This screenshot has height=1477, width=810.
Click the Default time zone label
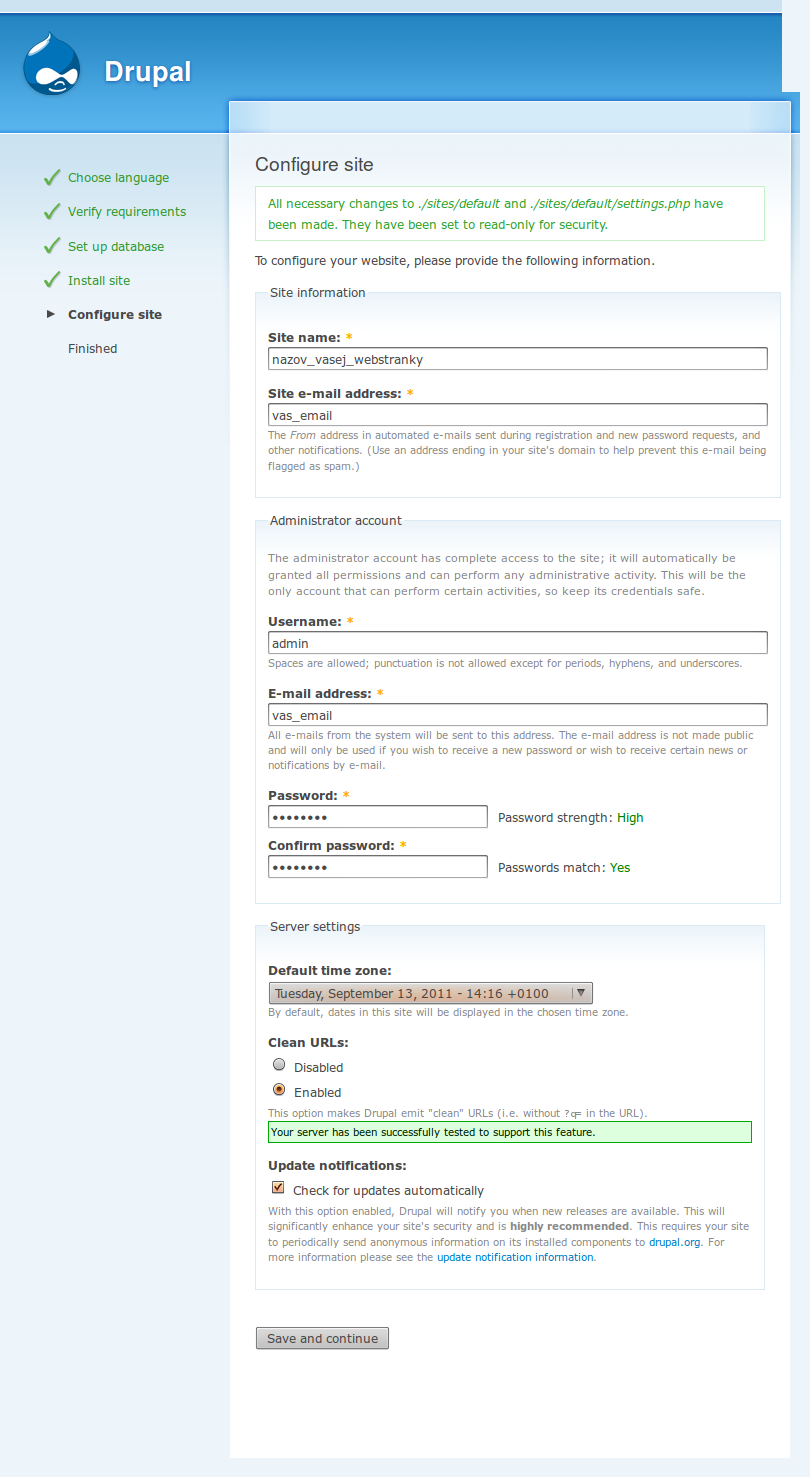(330, 970)
